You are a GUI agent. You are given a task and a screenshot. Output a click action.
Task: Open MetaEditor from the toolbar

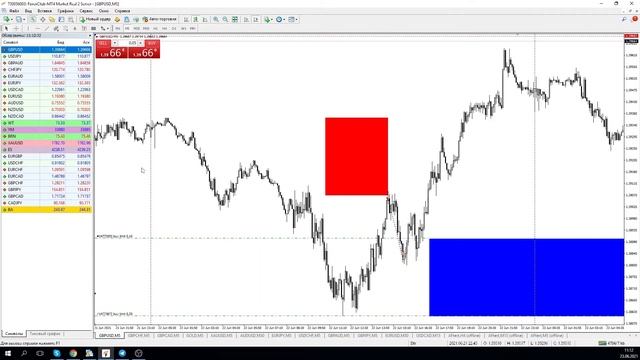click(117, 19)
